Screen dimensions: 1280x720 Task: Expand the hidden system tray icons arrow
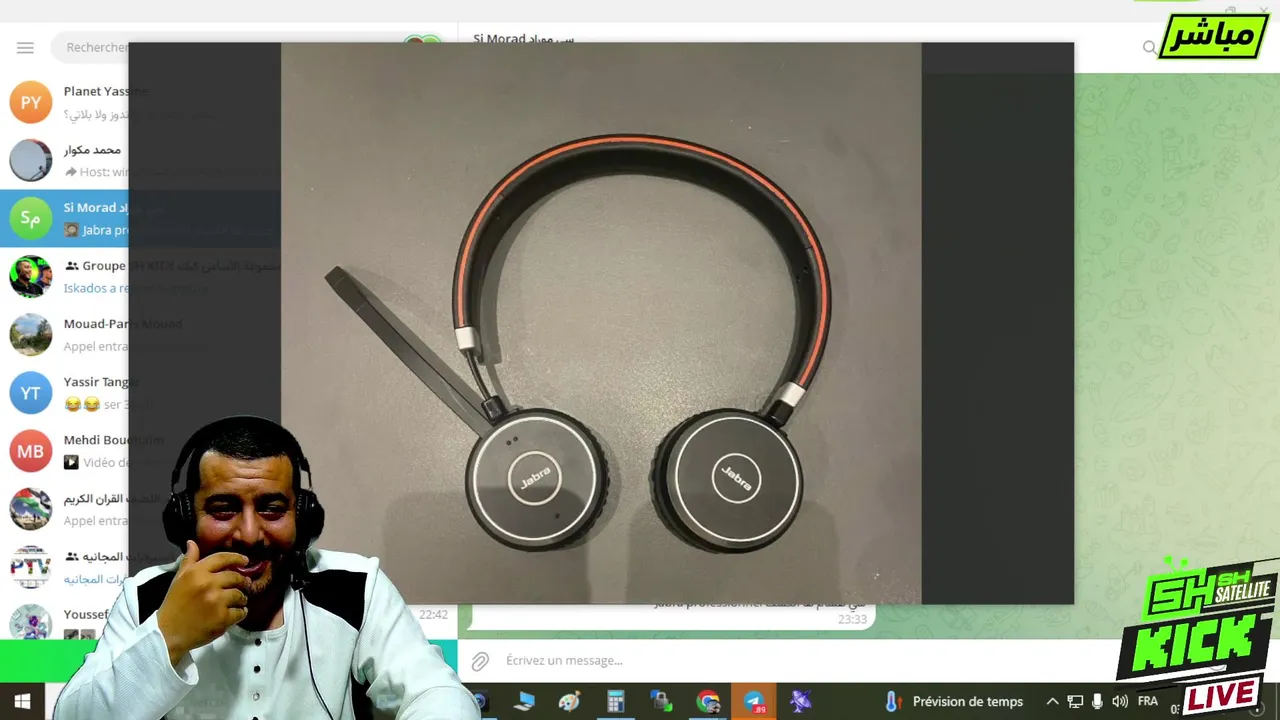pos(1052,702)
